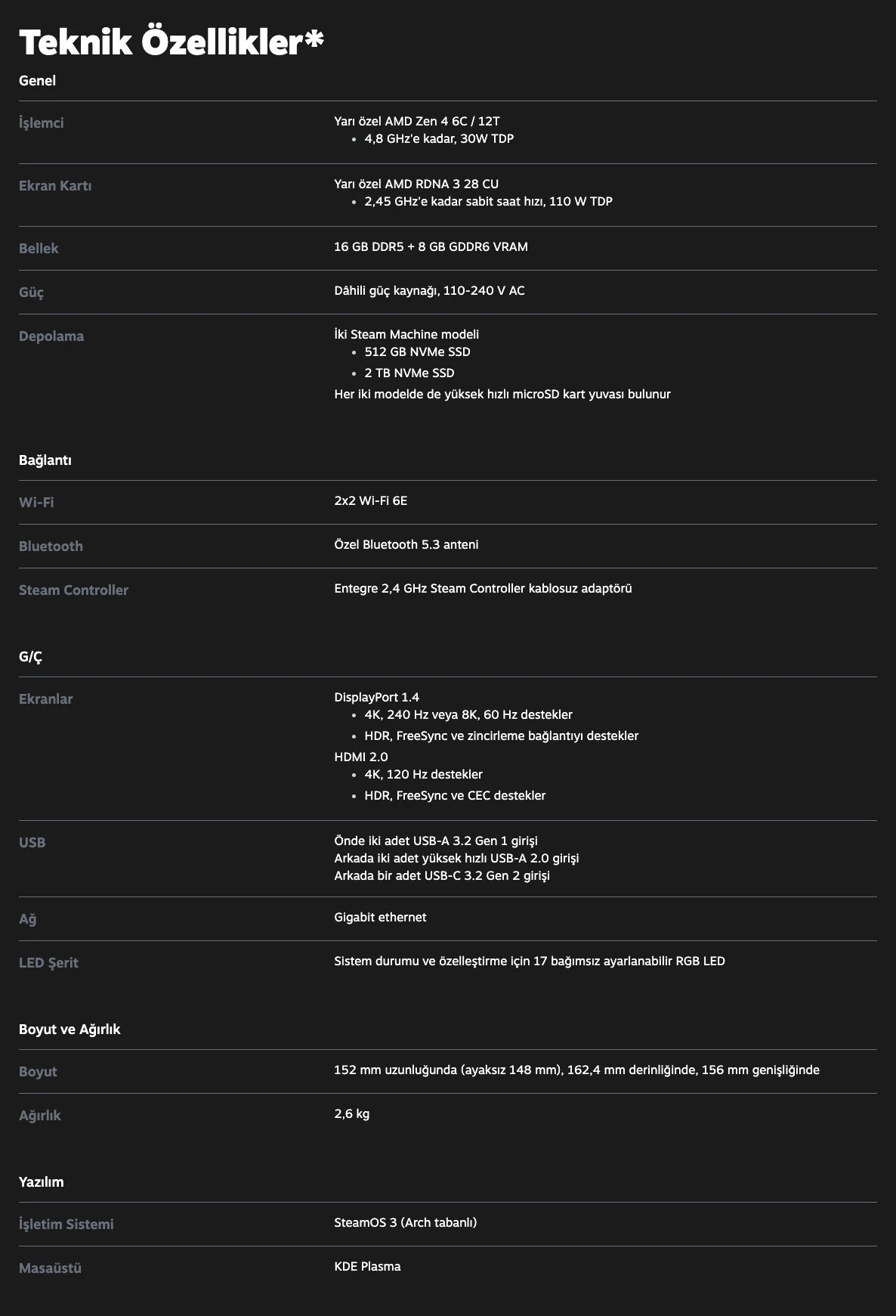Click the SteamOS 3 operating system value
Screen dimensions: 896x1316
point(405,1223)
